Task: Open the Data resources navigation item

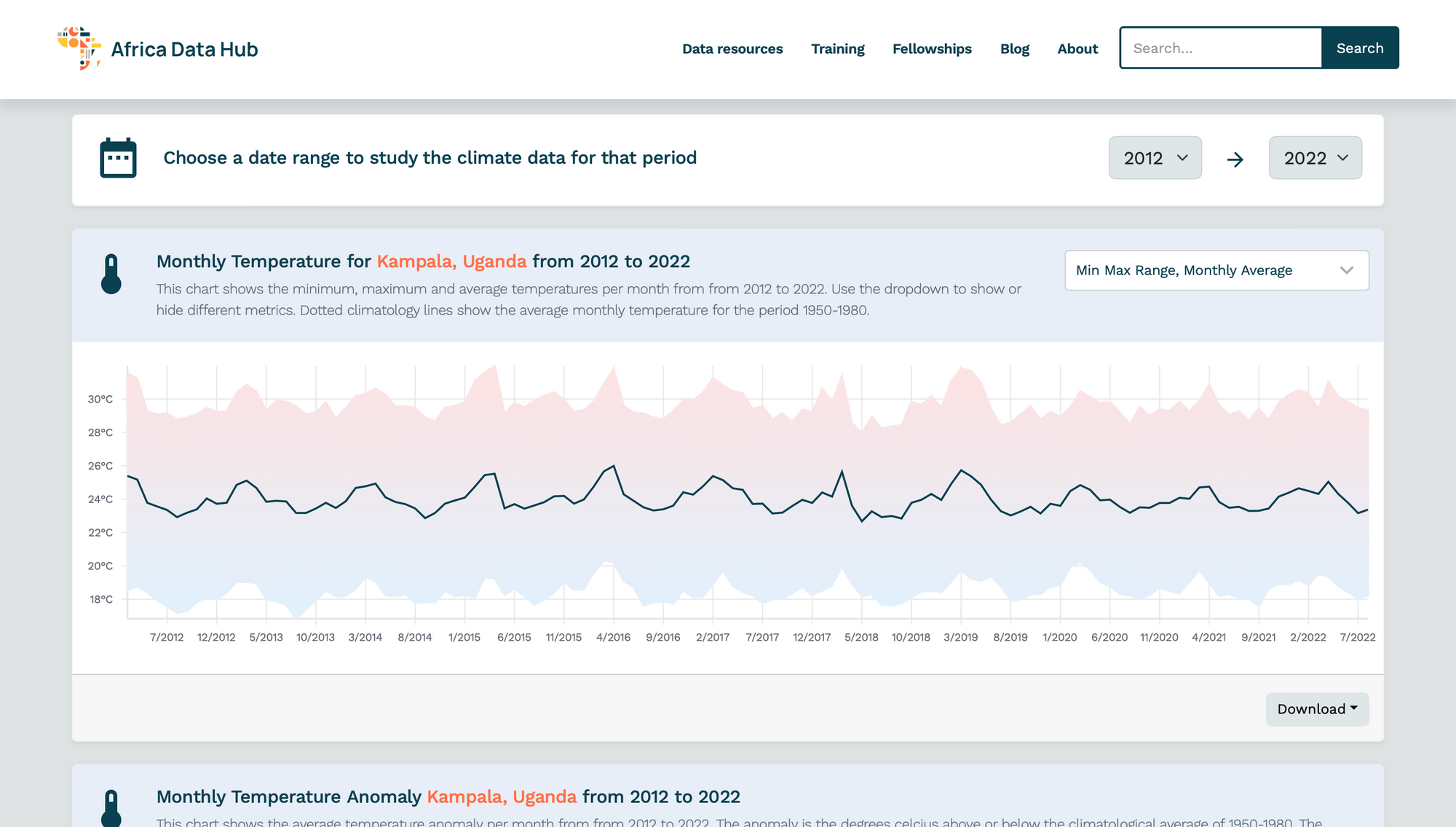Action: click(x=732, y=49)
